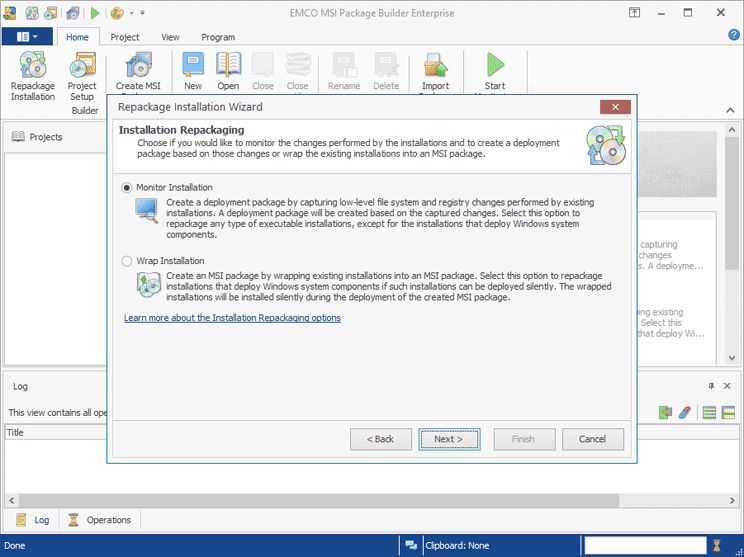Open Learn more about Installation Repackaging options link

pyautogui.click(x=232, y=318)
